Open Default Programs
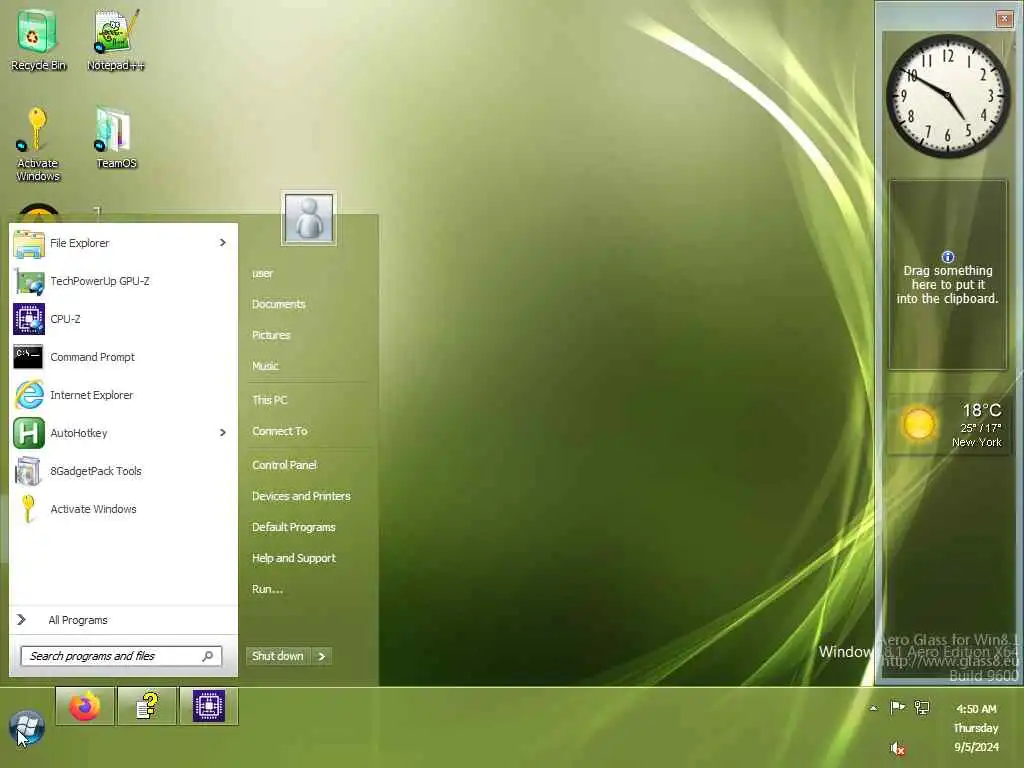This screenshot has width=1024, height=768. 293,527
